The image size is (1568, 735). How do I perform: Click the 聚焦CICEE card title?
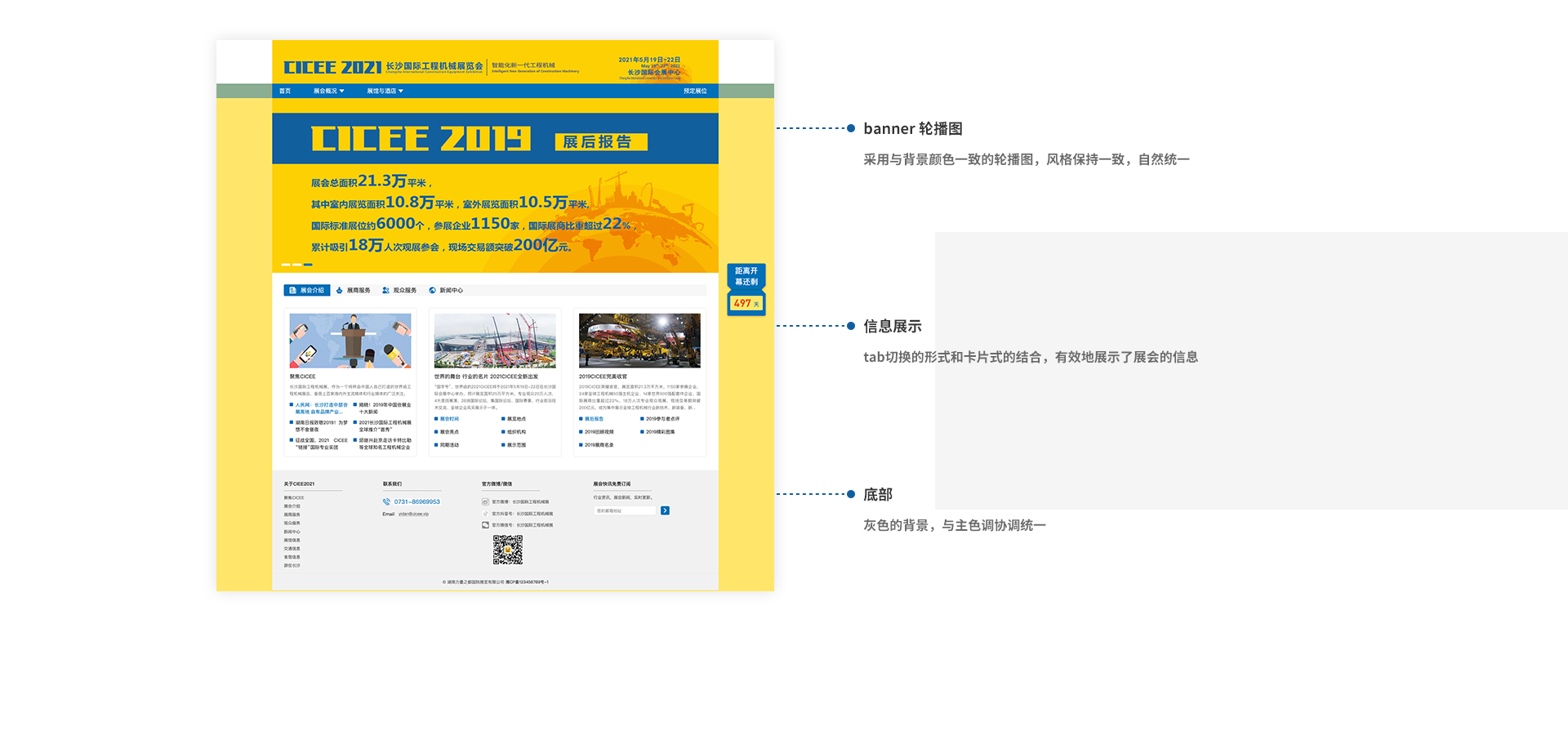coord(302,376)
